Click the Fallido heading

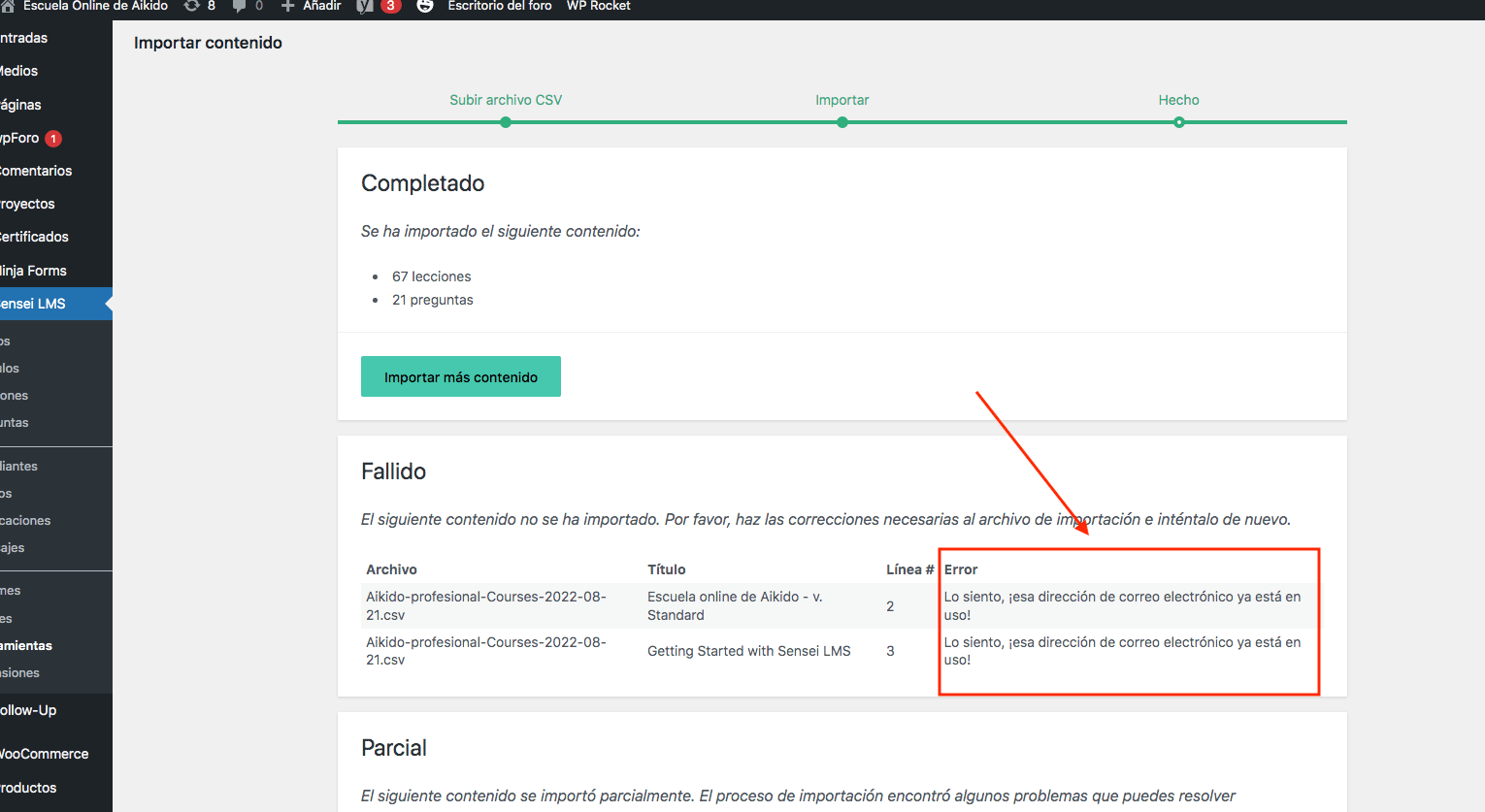pos(393,471)
